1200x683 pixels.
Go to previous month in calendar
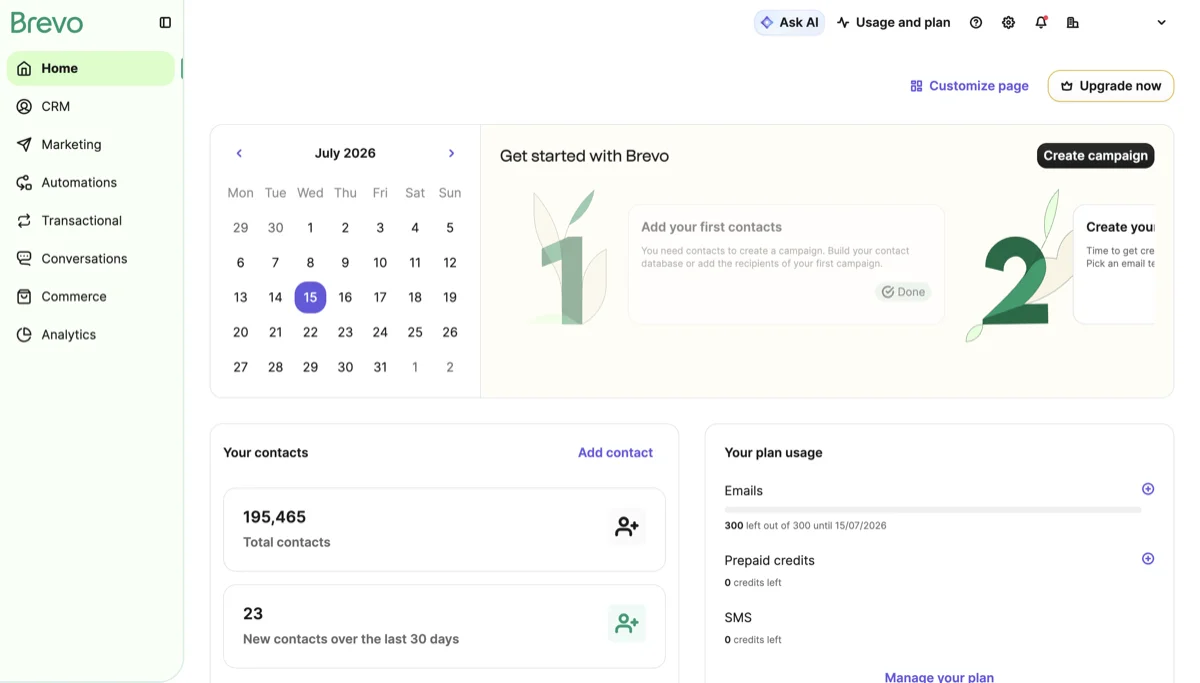point(239,153)
